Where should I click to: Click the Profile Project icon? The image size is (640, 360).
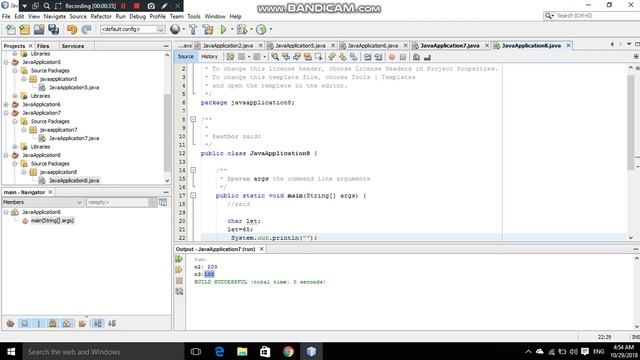pos(261,29)
